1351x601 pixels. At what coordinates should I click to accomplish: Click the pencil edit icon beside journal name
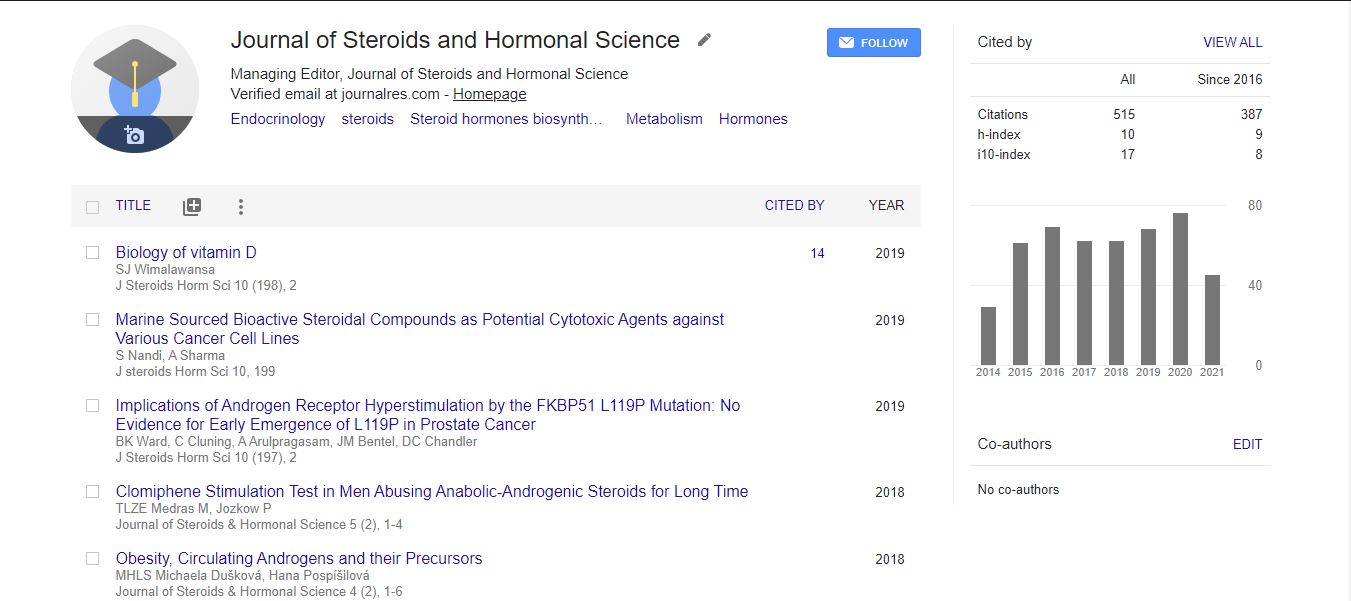704,40
